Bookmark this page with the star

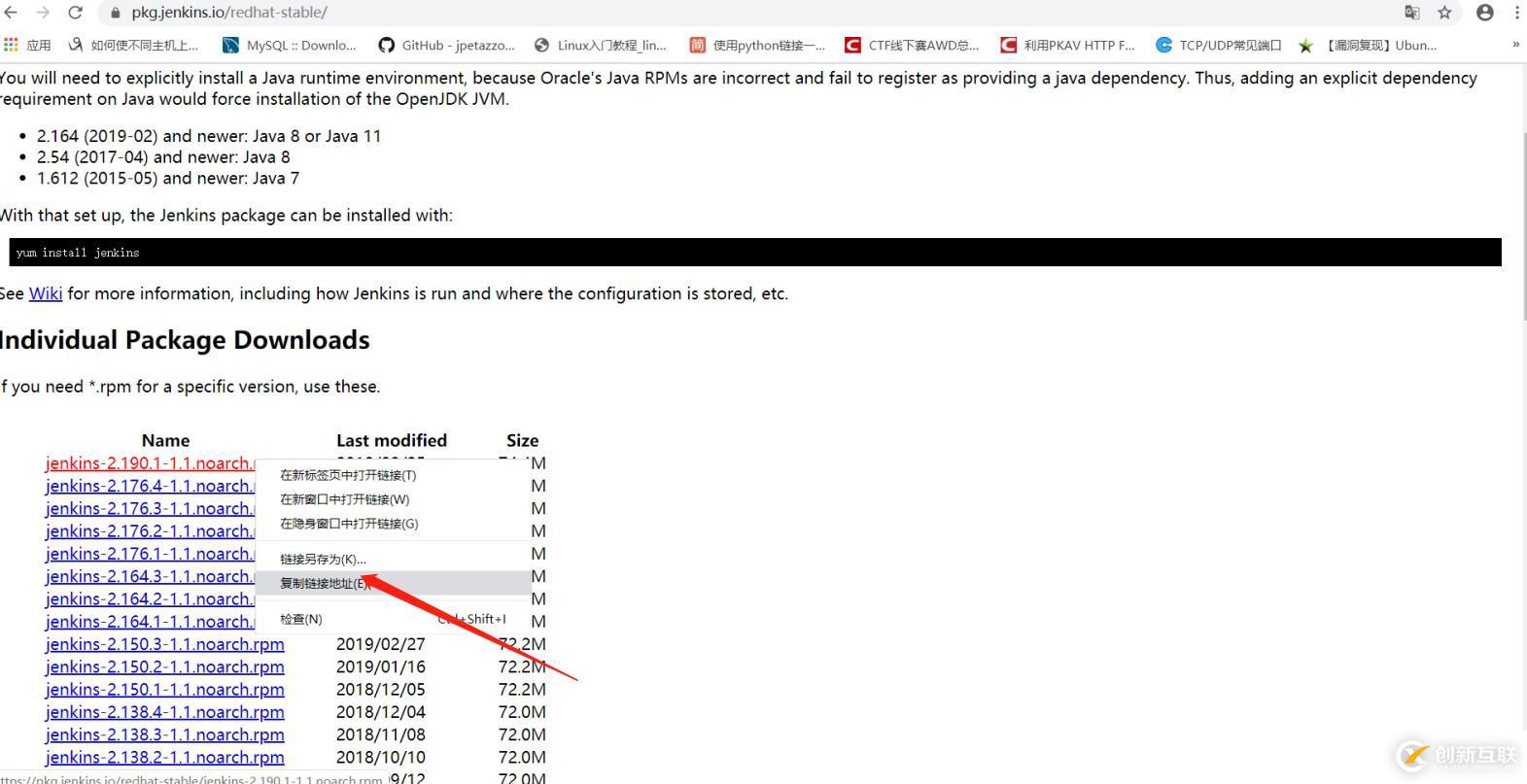click(1444, 13)
